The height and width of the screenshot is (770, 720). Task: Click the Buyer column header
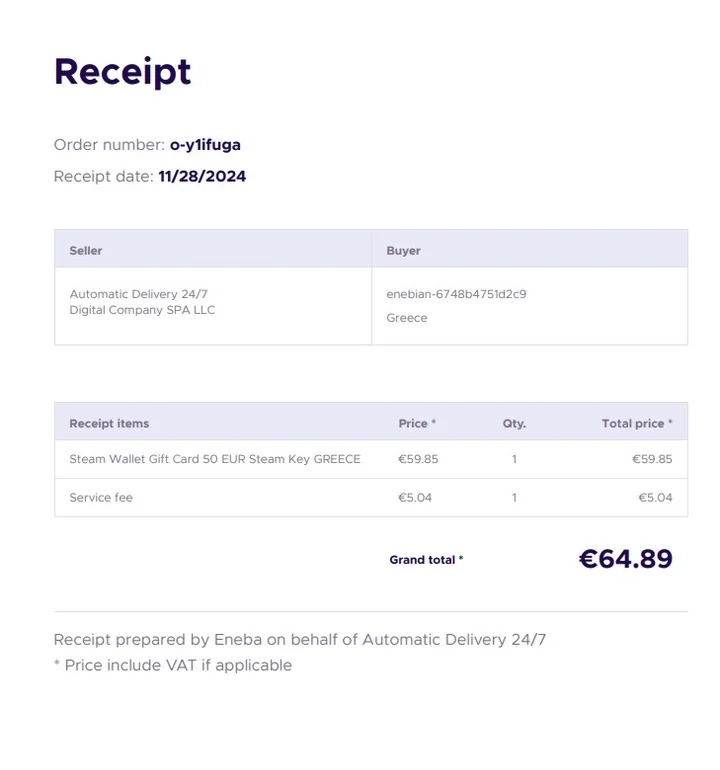pyautogui.click(x=403, y=251)
